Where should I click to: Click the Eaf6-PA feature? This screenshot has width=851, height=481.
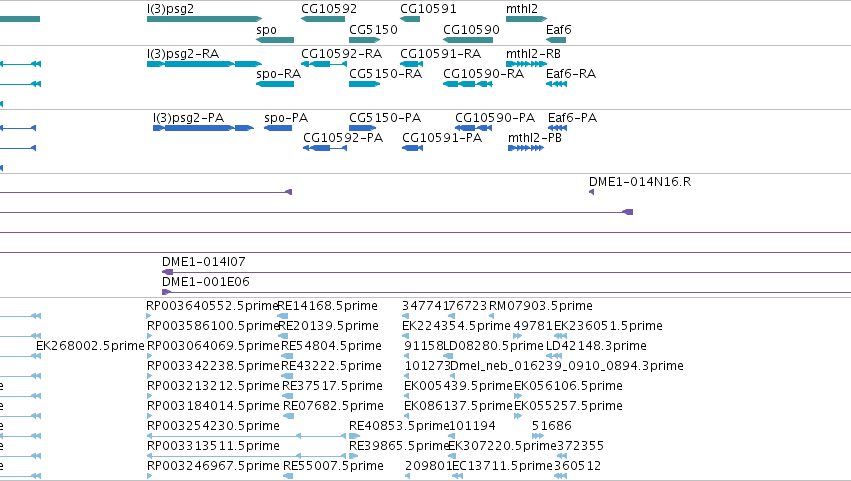(557, 128)
